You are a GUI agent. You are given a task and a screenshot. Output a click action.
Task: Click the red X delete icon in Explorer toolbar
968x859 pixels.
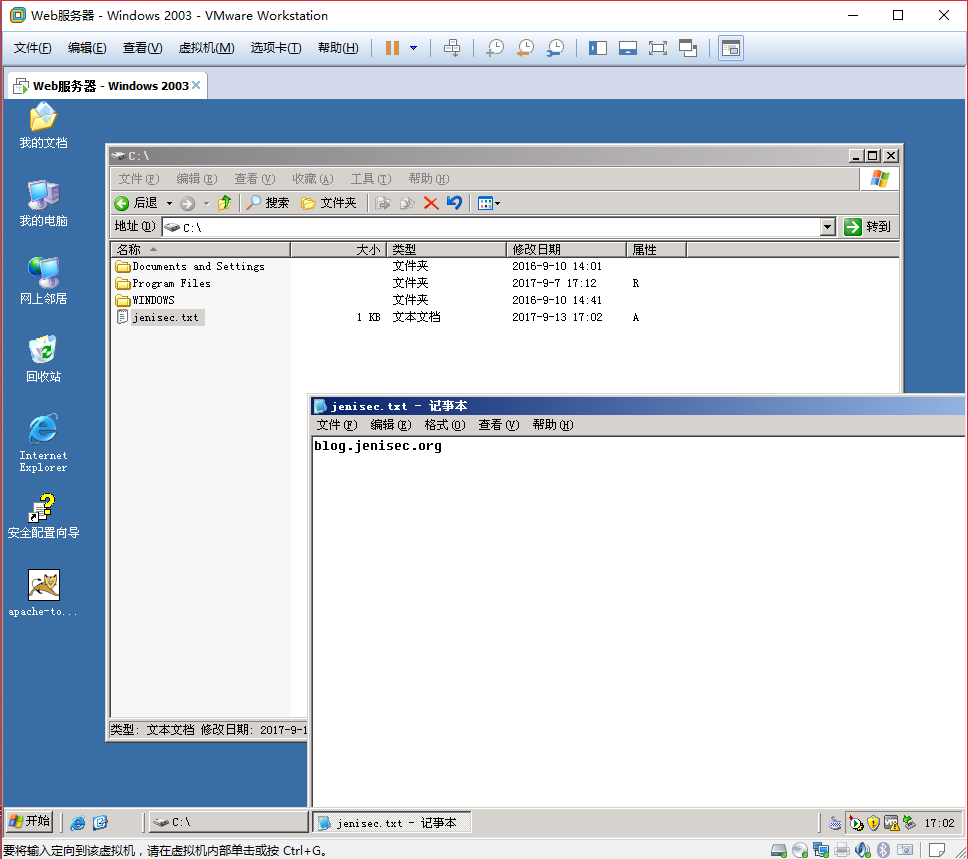tap(431, 203)
